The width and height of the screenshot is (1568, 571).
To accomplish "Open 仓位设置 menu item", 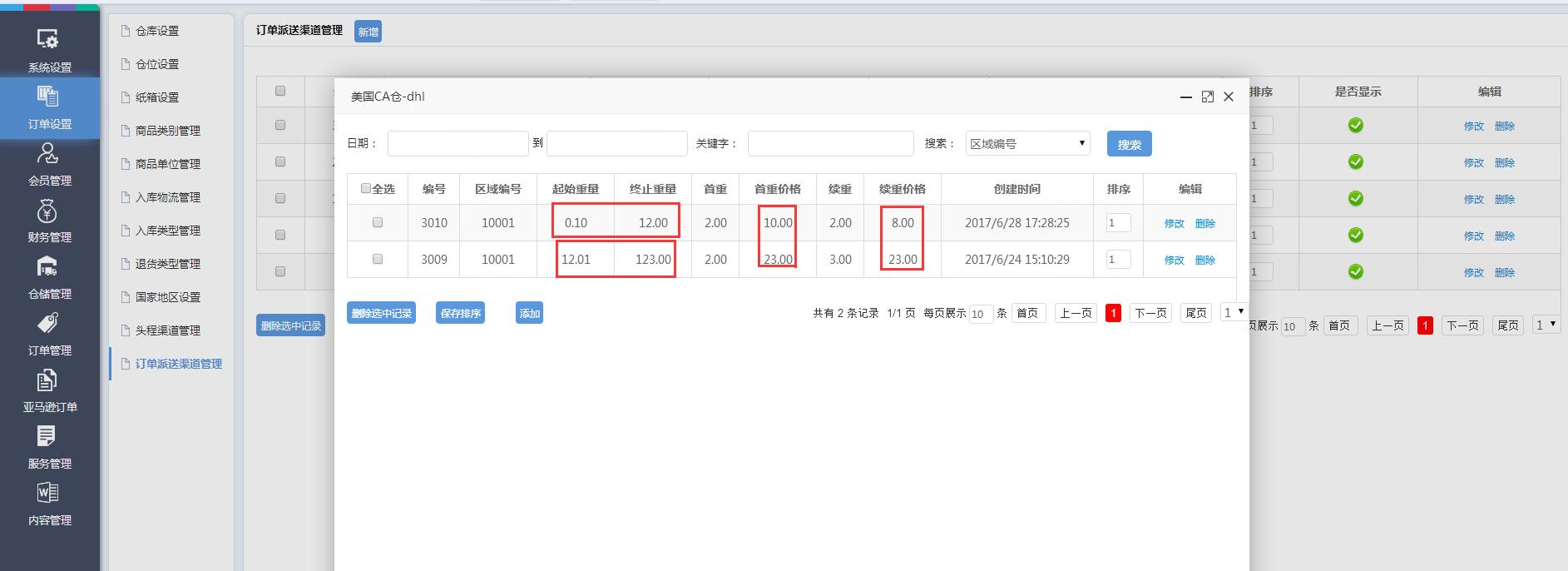I will [x=157, y=64].
